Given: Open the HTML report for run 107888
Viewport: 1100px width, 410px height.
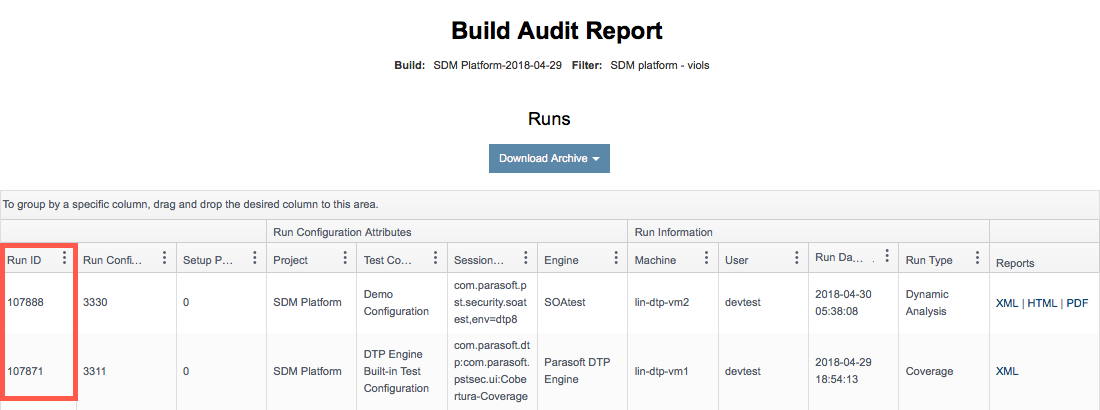Looking at the screenshot, I should tap(1042, 303).
